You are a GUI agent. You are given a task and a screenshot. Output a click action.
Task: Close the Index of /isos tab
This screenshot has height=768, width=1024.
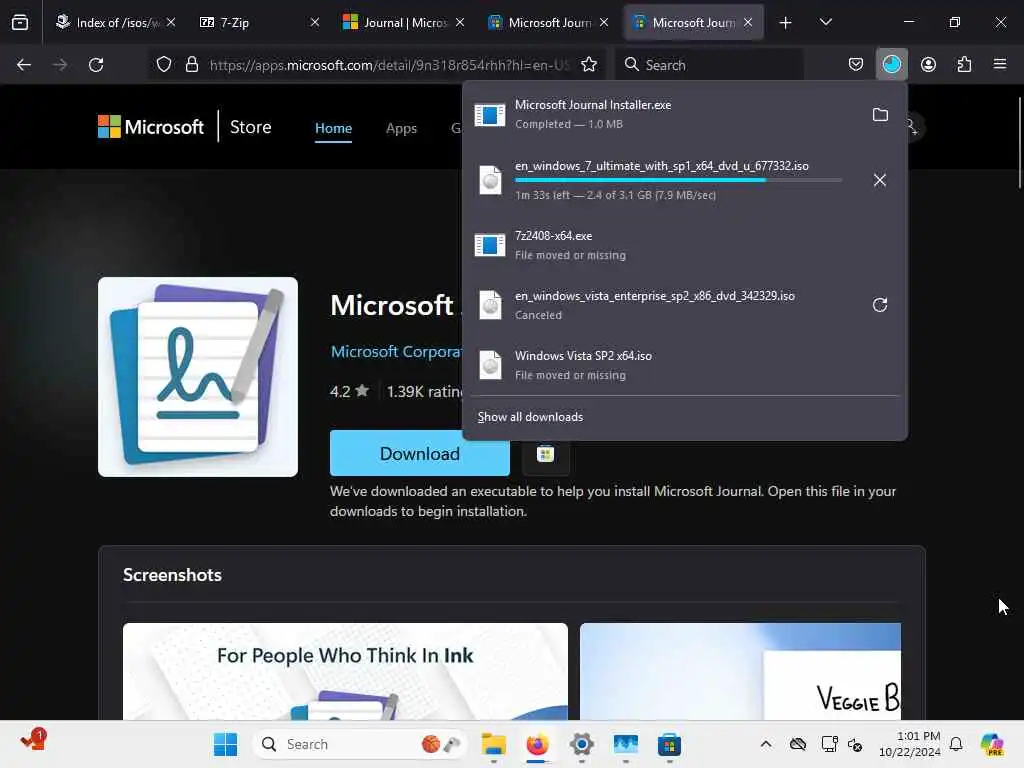(171, 23)
